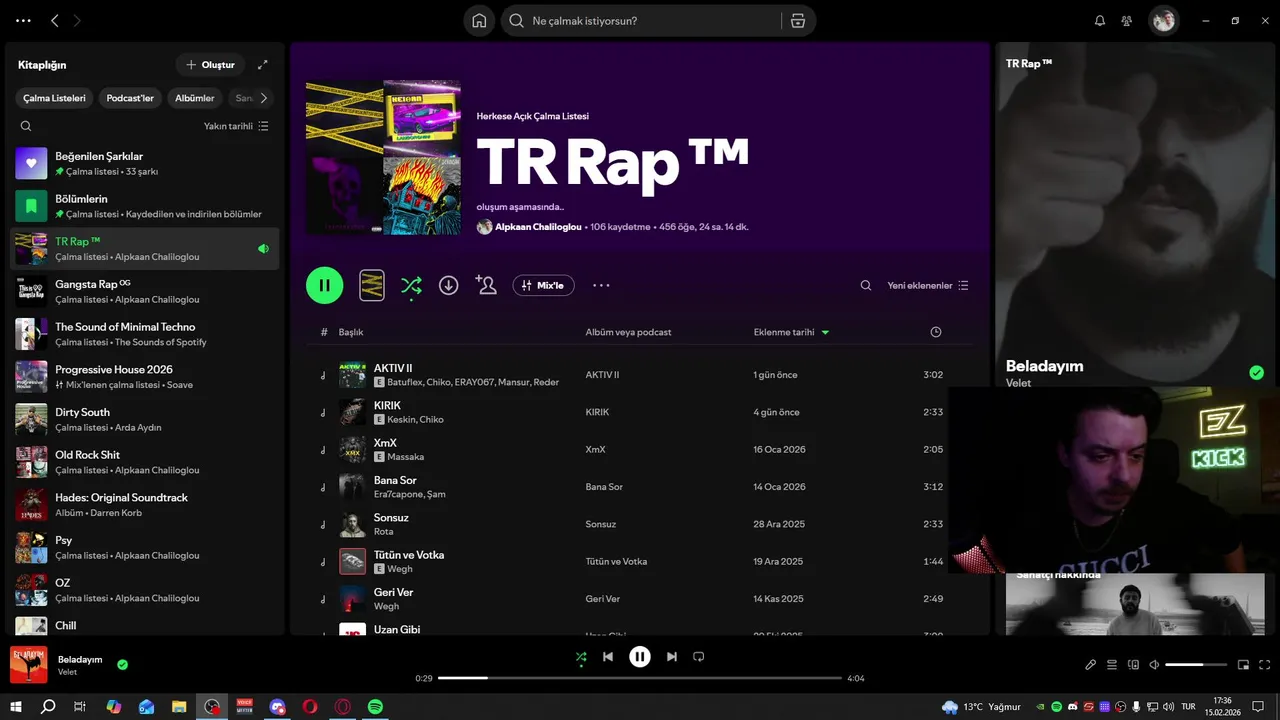1280x720 pixels.
Task: Open Massaka artist link
Action: [x=405, y=457]
